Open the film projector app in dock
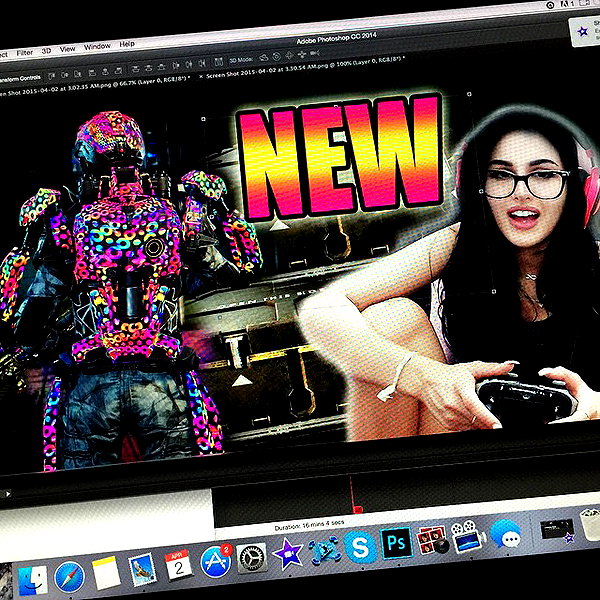Viewport: 600px width, 600px height. click(468, 536)
